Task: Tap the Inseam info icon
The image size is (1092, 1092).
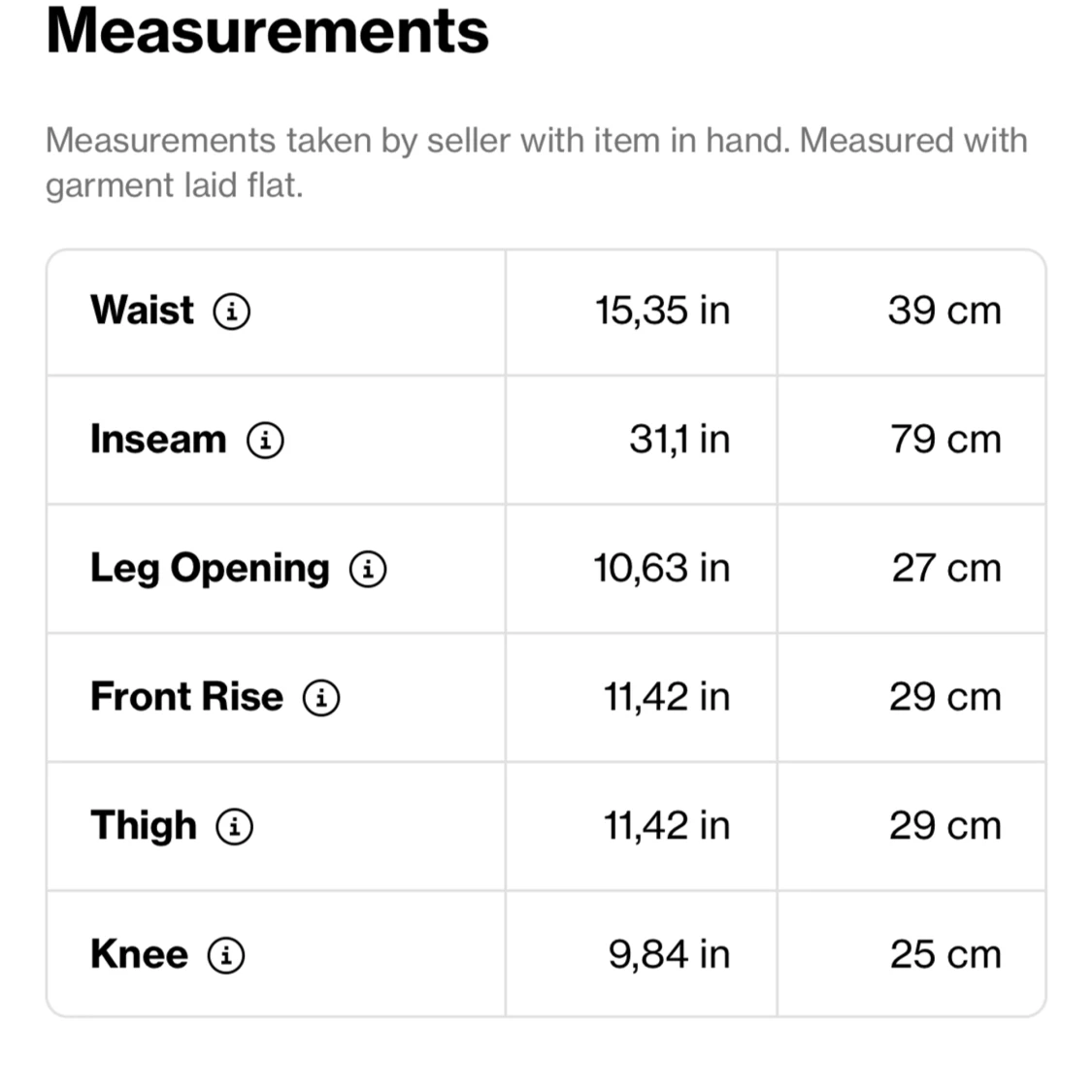Action: [265, 441]
